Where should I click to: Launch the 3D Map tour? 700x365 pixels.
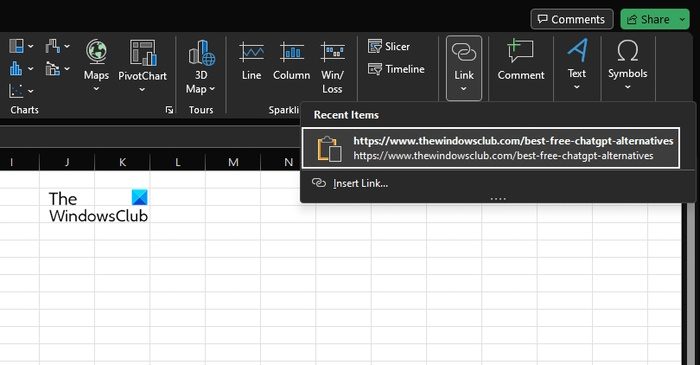coord(201,67)
